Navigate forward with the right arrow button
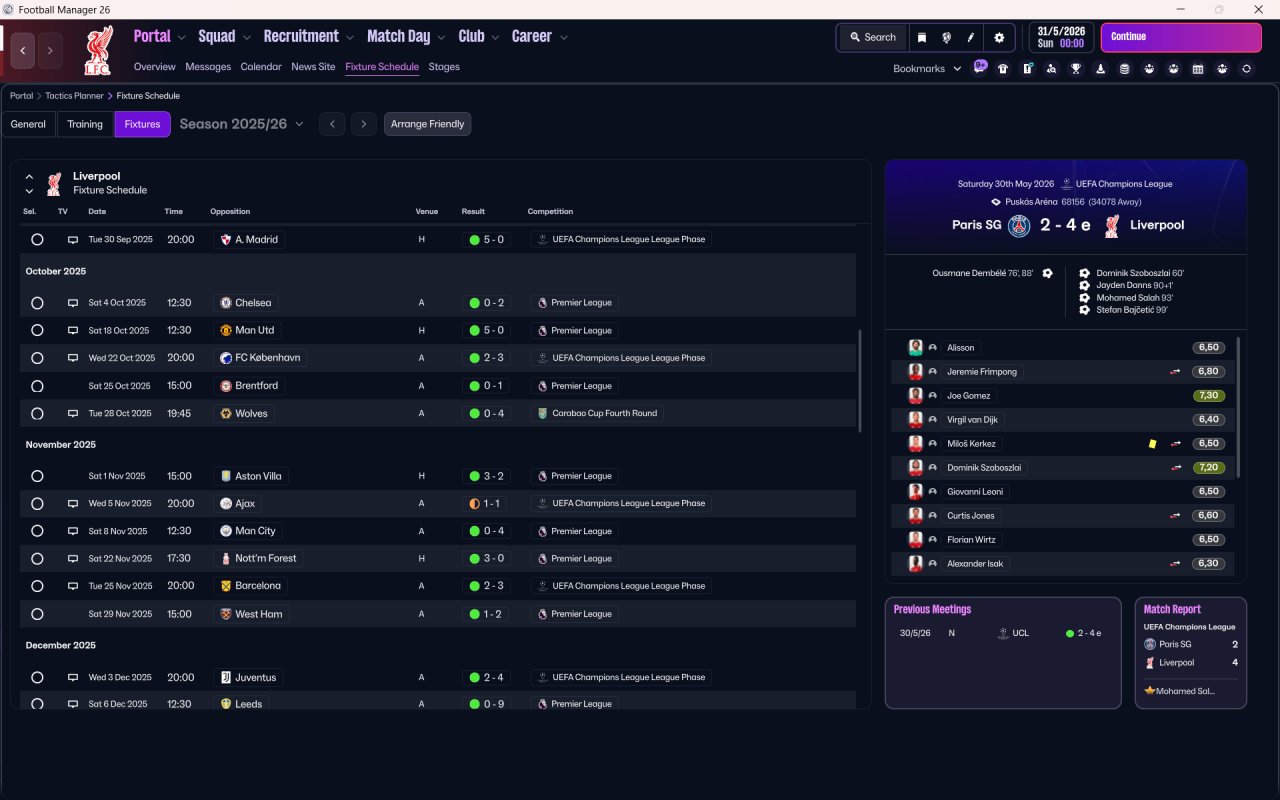 pos(50,50)
